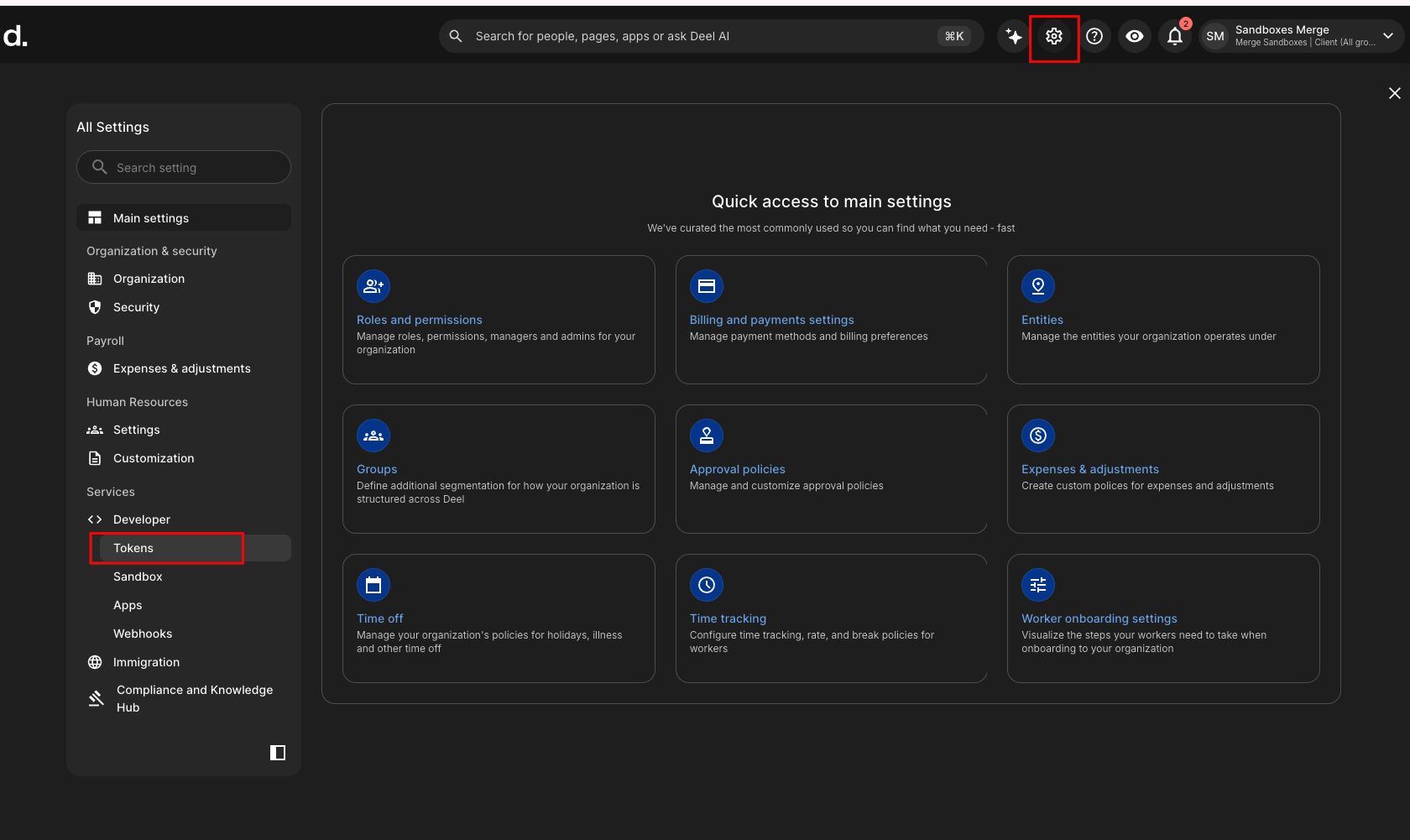Click the Search setting field
Screen dimensions: 1410x840
coord(184,167)
